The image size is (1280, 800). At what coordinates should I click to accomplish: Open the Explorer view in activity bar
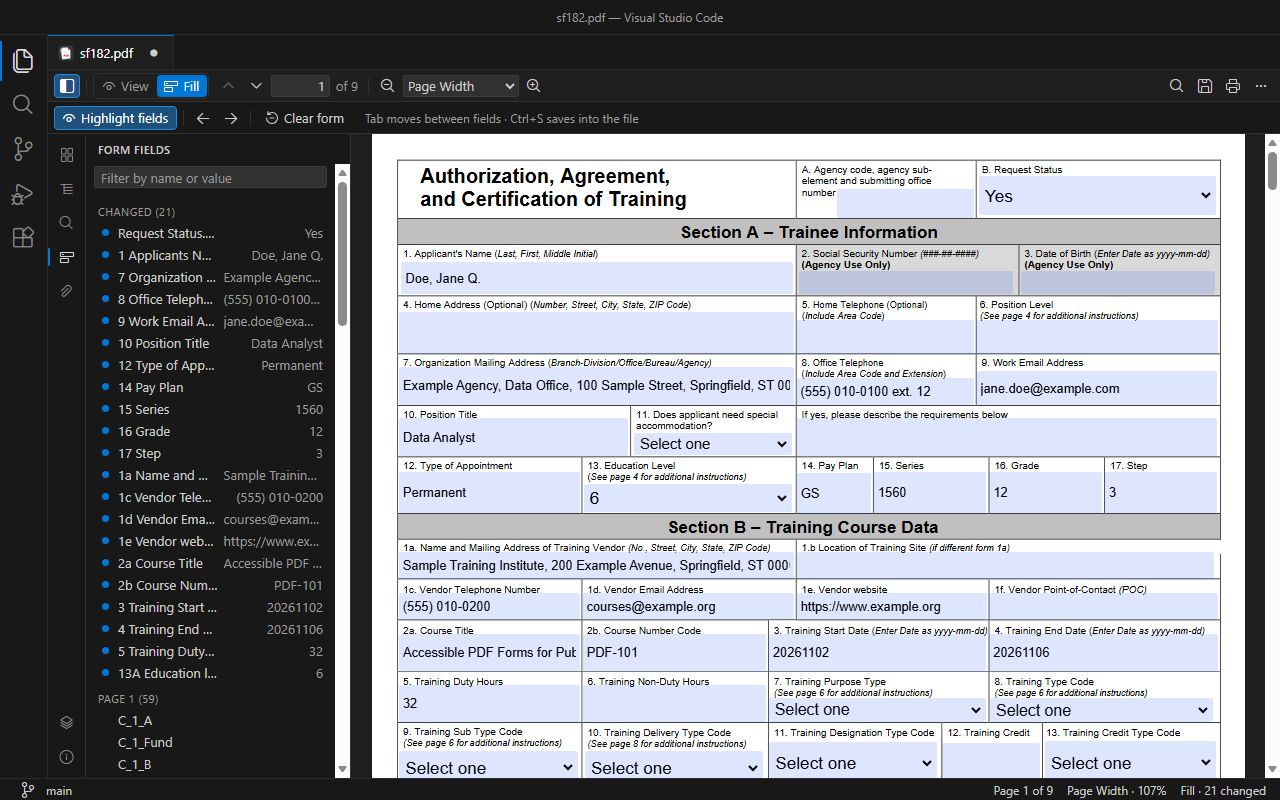pos(23,61)
